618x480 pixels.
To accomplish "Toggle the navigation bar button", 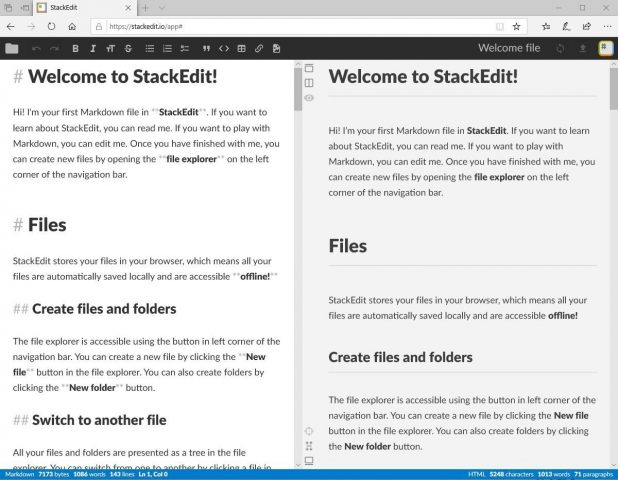I will click(x=309, y=68).
